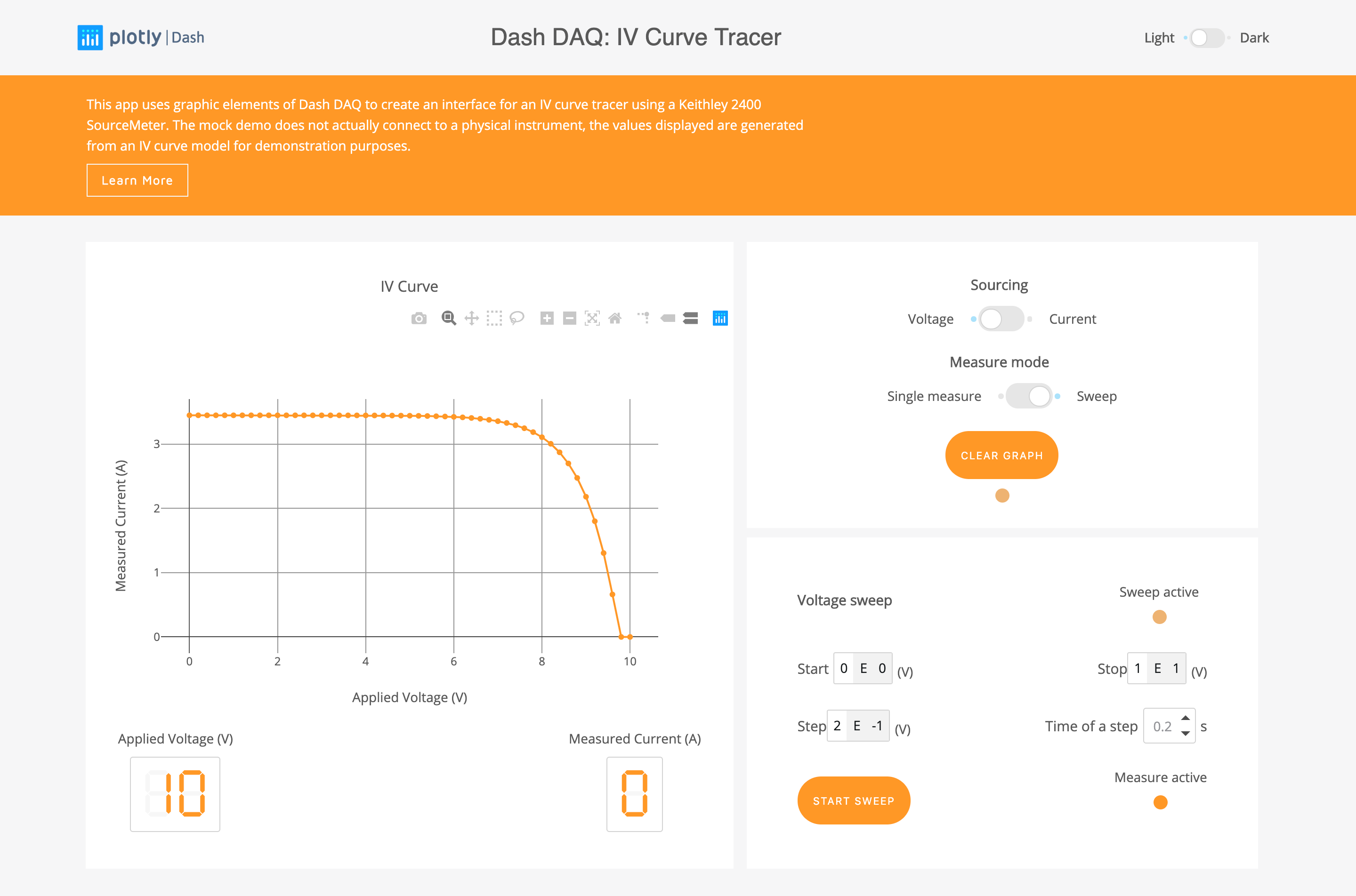
Task: Click the 'Voltage' sourcing label
Action: 931,319
